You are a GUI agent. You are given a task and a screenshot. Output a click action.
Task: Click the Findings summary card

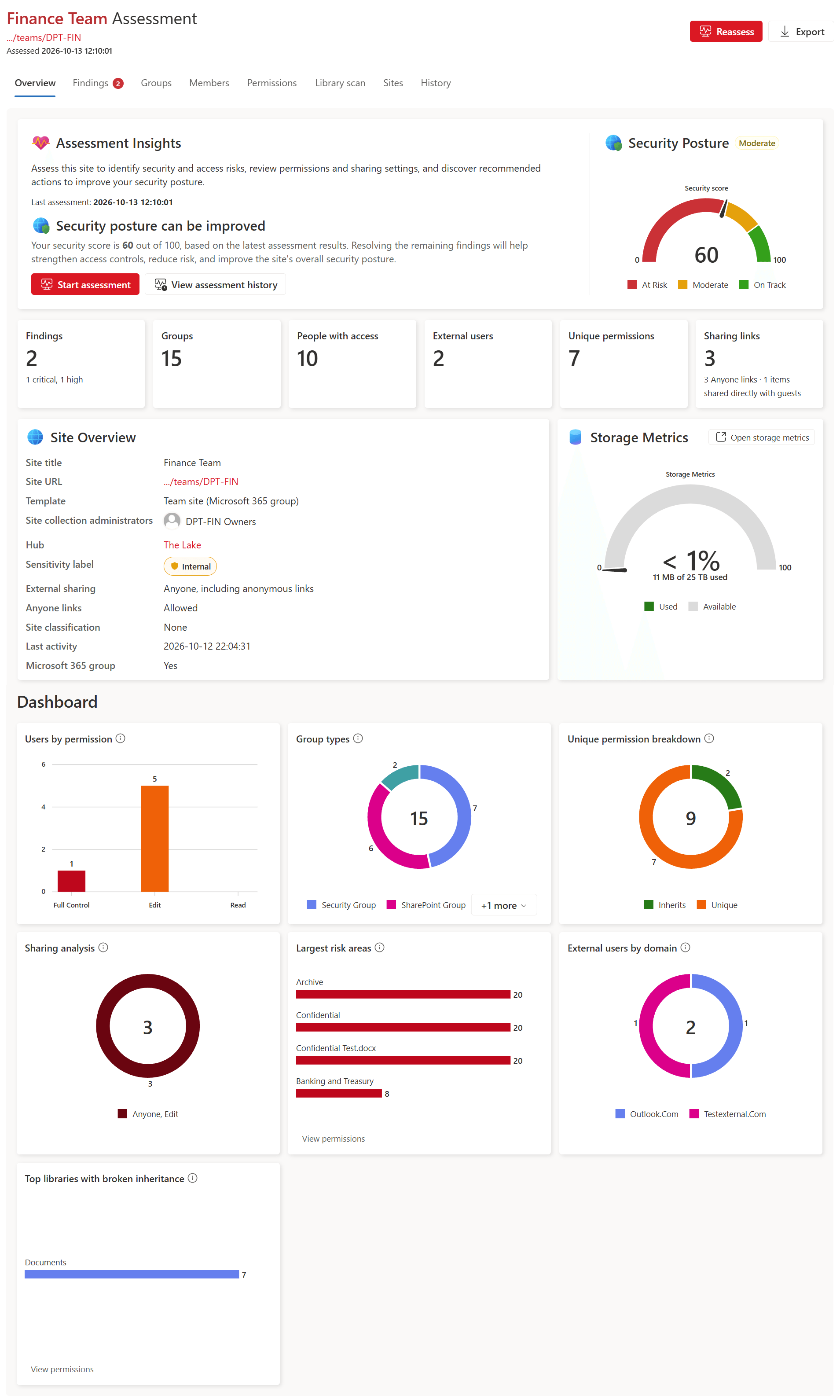(x=81, y=364)
